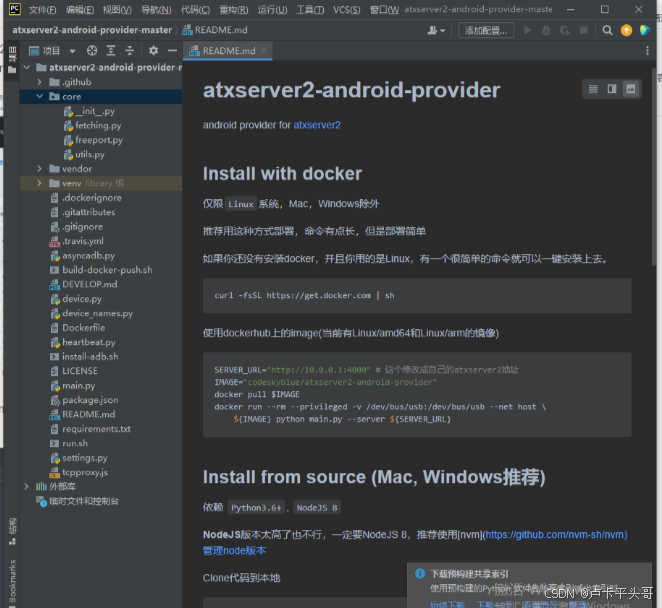Select settings.py file
The height and width of the screenshot is (608, 662).
[x=79, y=458]
